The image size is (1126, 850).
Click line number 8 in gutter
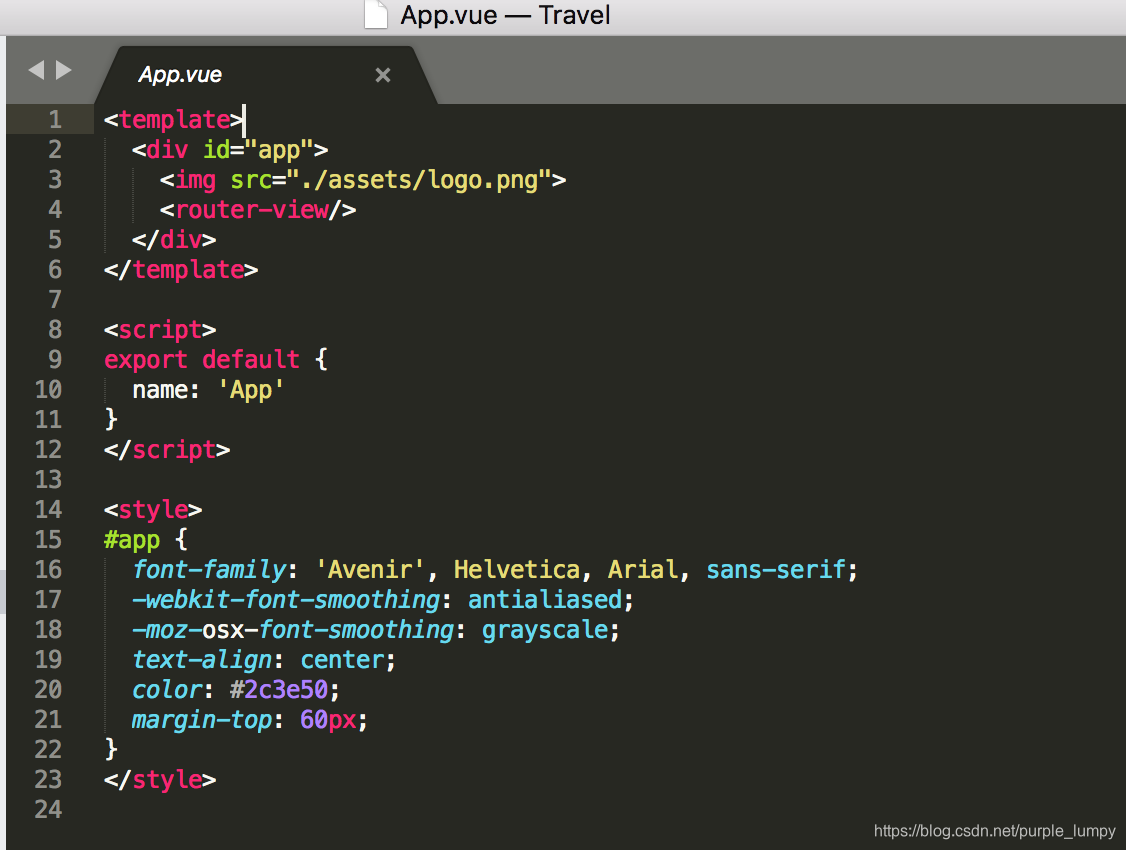[x=55, y=330]
